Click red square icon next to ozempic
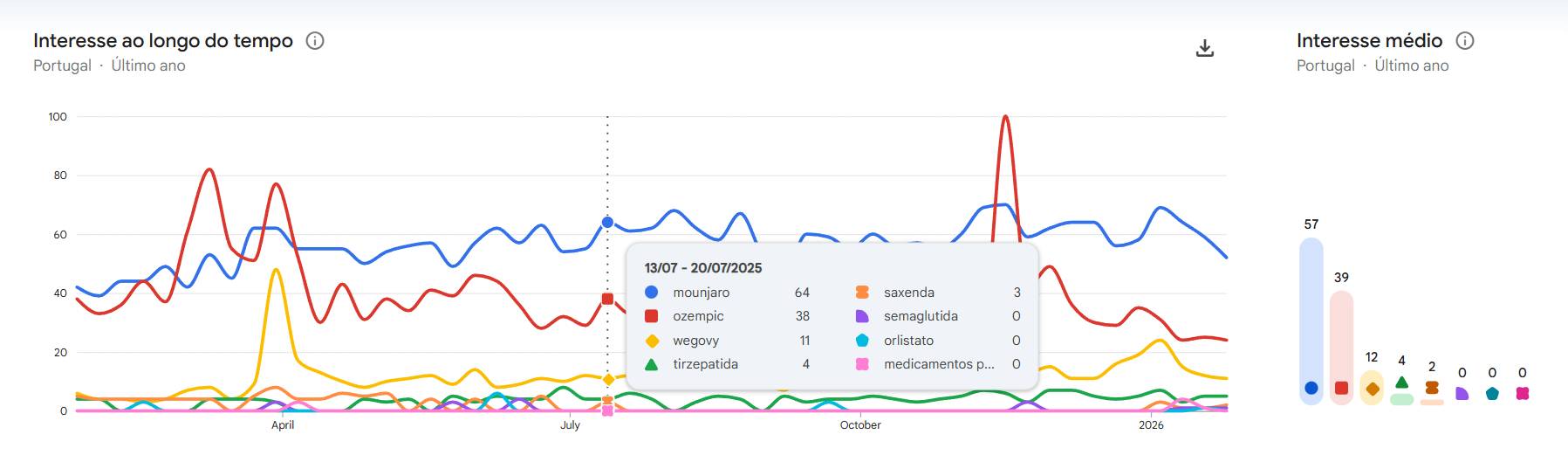 tap(651, 316)
